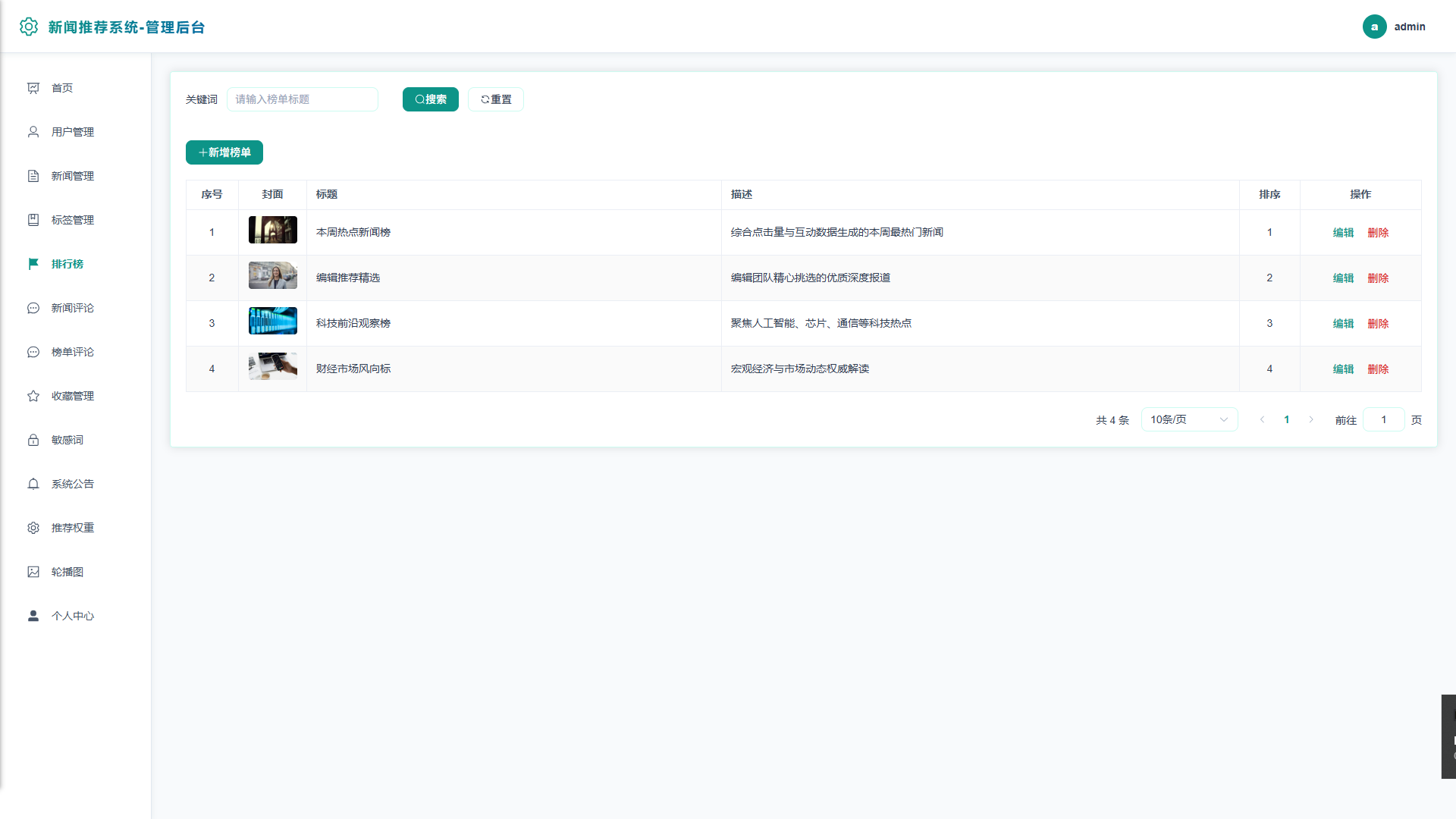Click the 新增榜单 button
The height and width of the screenshot is (819, 1456).
224,152
